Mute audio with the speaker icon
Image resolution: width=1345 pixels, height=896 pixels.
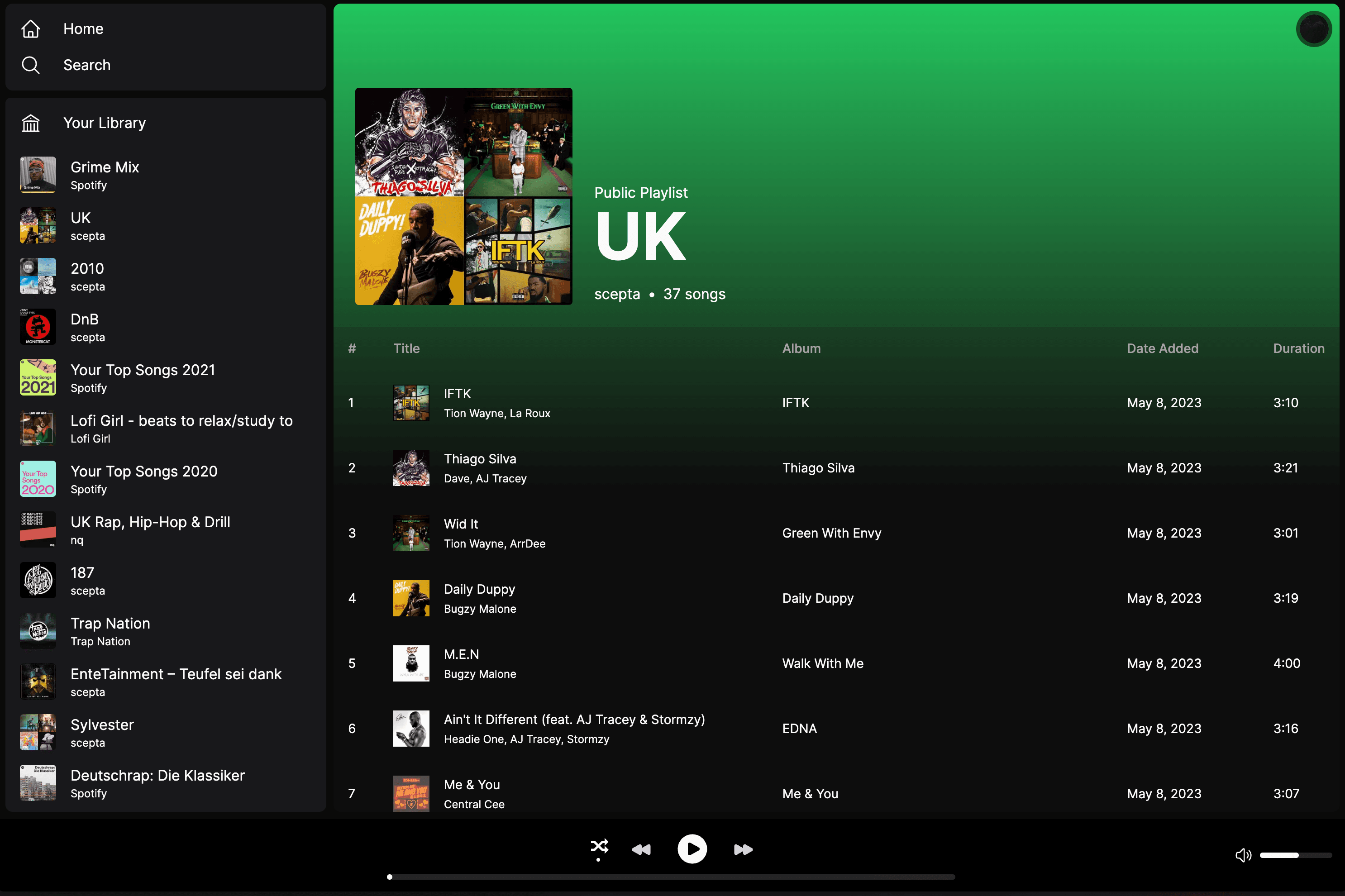point(1243,855)
